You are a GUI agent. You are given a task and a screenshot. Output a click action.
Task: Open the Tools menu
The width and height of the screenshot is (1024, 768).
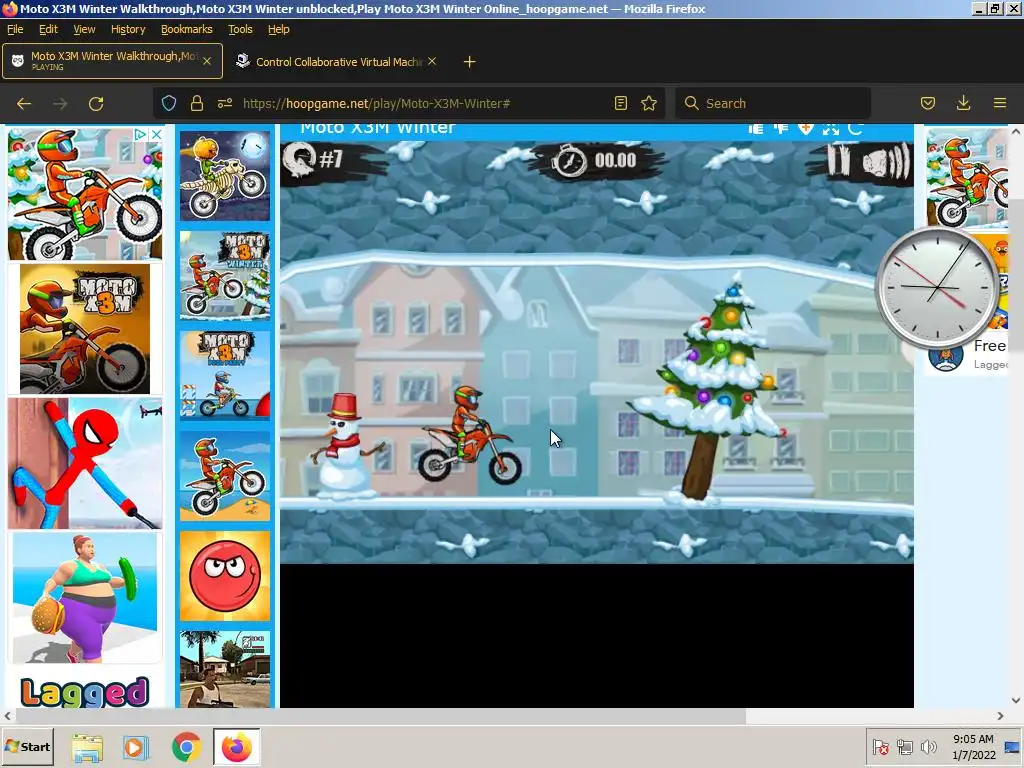coord(240,29)
